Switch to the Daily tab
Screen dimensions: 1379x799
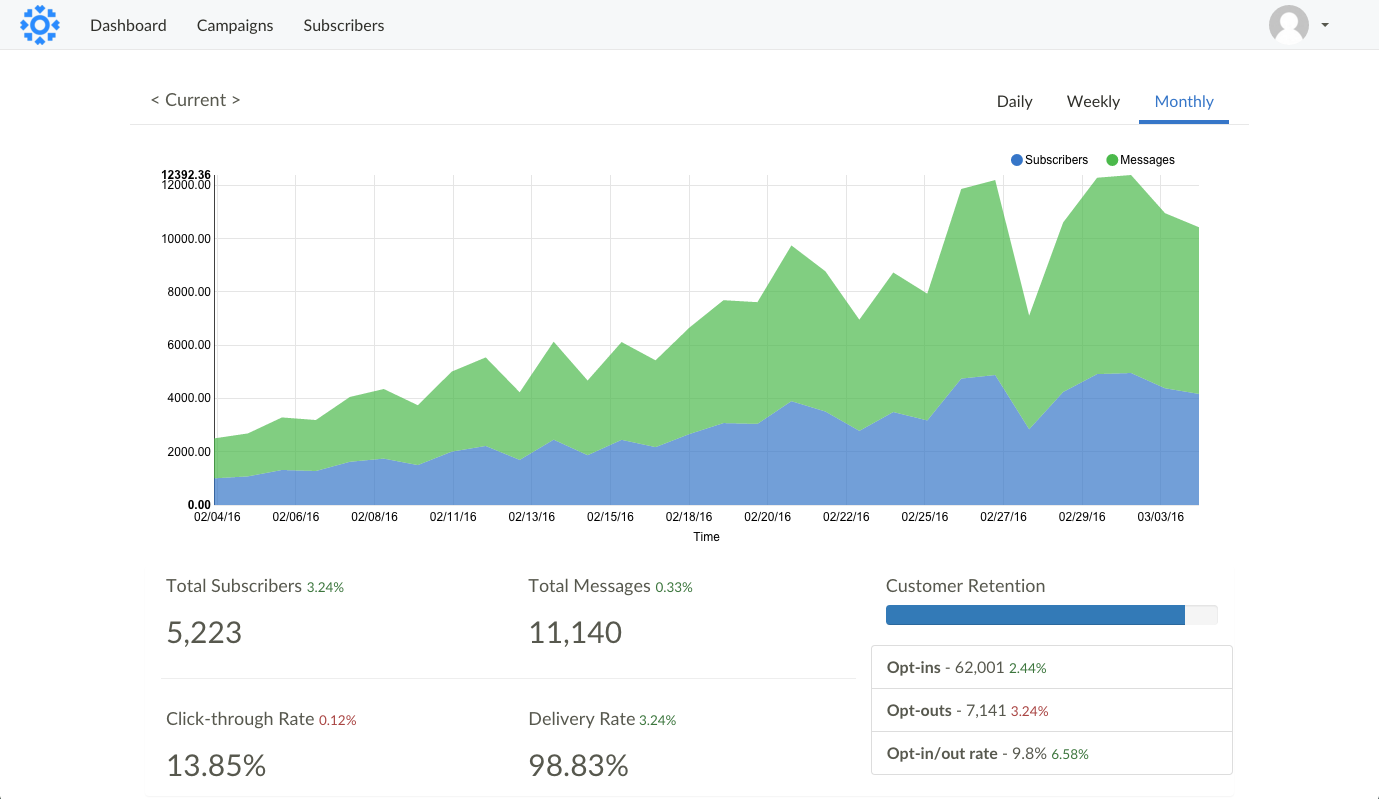click(1015, 101)
